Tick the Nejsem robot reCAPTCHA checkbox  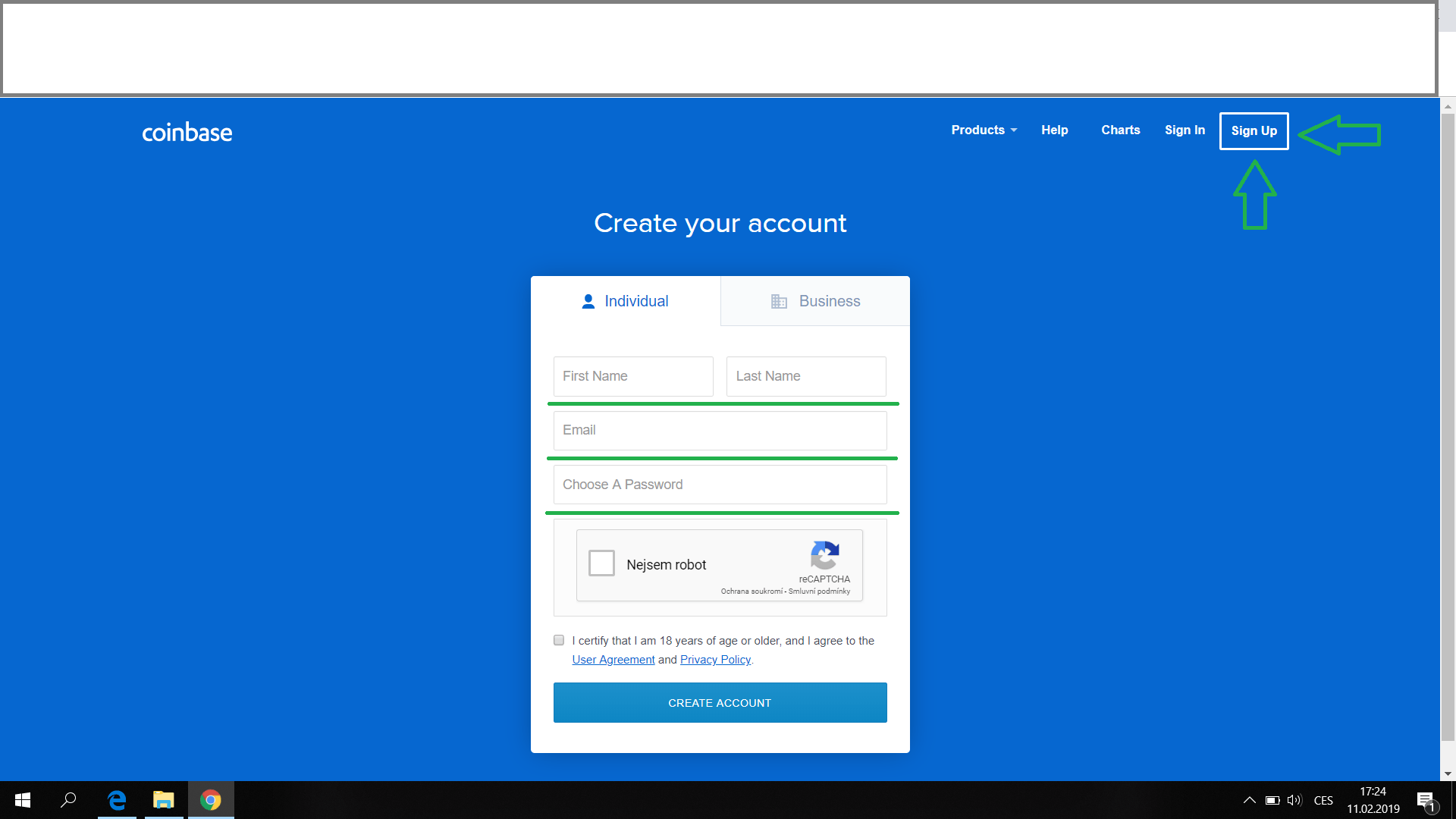601,563
